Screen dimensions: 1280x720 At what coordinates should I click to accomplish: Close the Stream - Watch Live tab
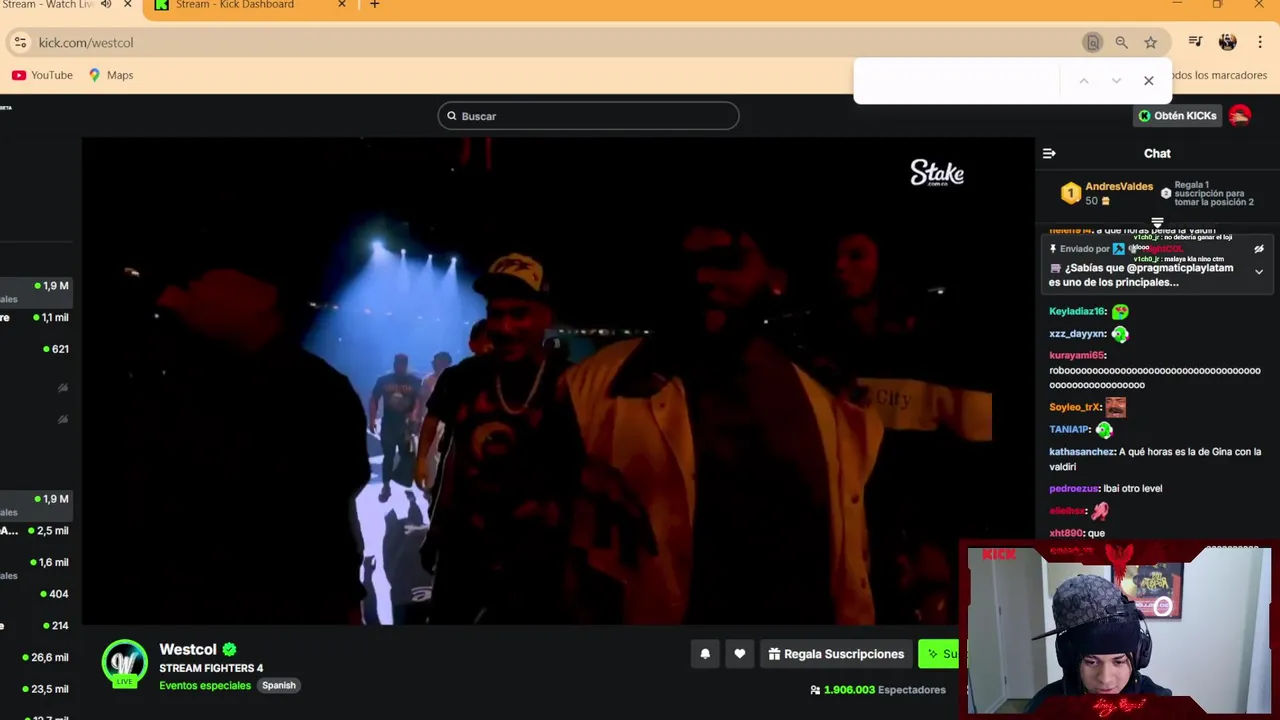(127, 5)
